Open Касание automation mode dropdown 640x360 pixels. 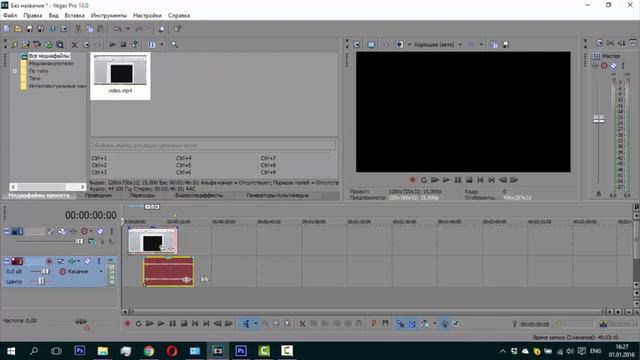(101, 271)
